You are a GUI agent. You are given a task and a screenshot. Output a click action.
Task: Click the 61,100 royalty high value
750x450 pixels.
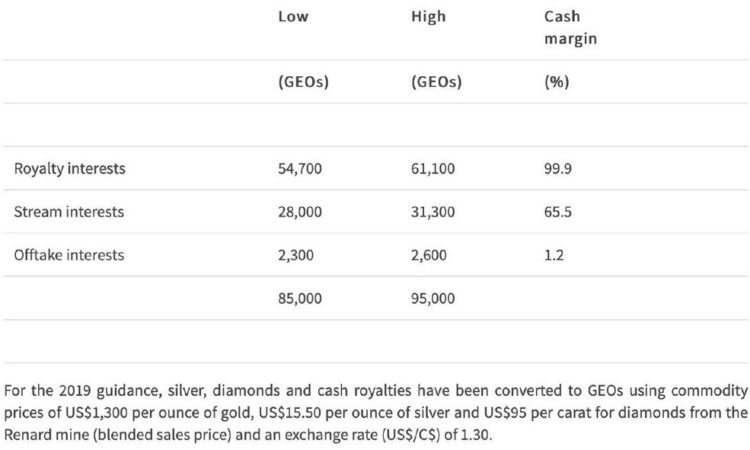tap(433, 169)
